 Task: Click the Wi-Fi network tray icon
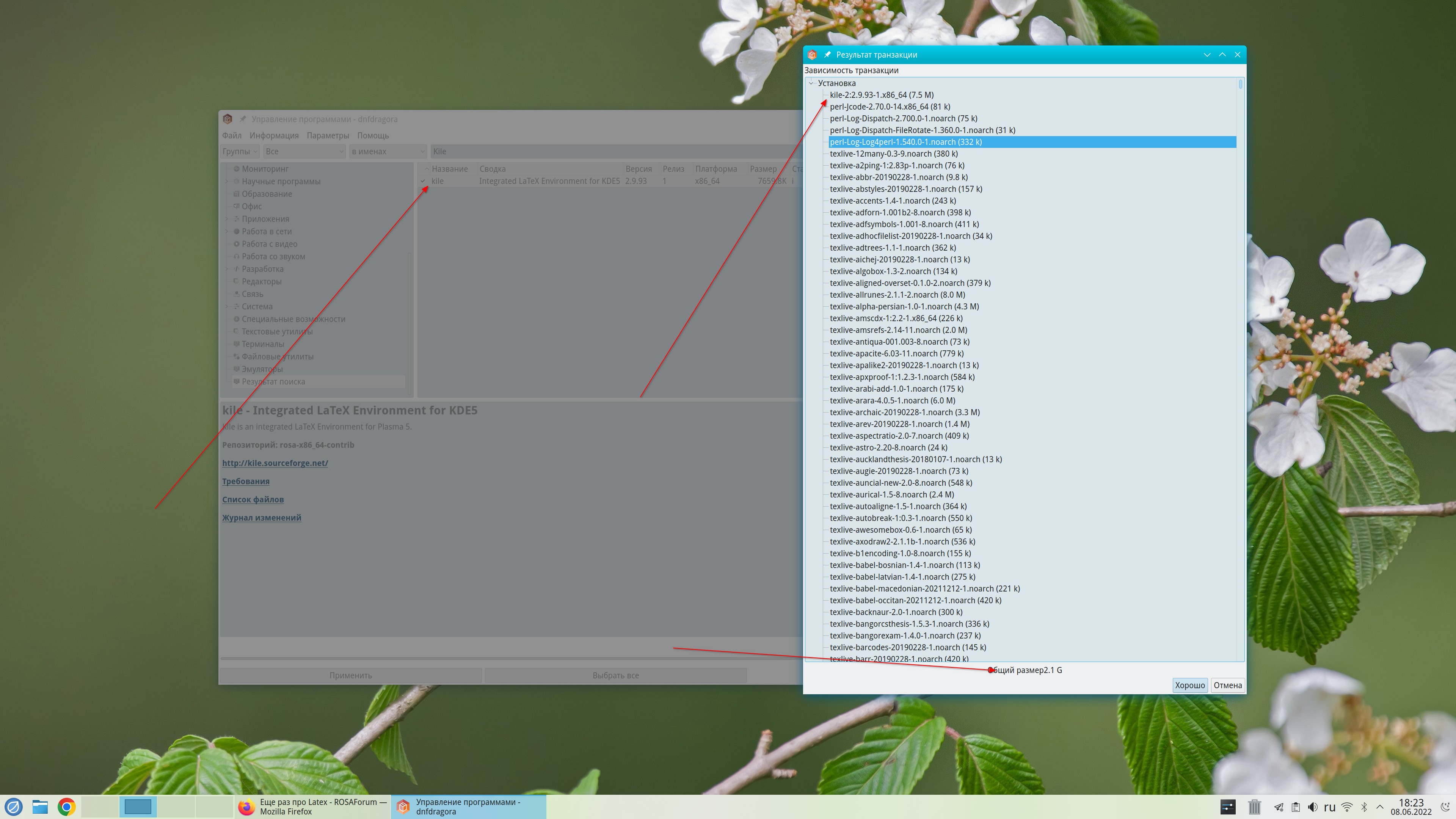pos(1348,807)
